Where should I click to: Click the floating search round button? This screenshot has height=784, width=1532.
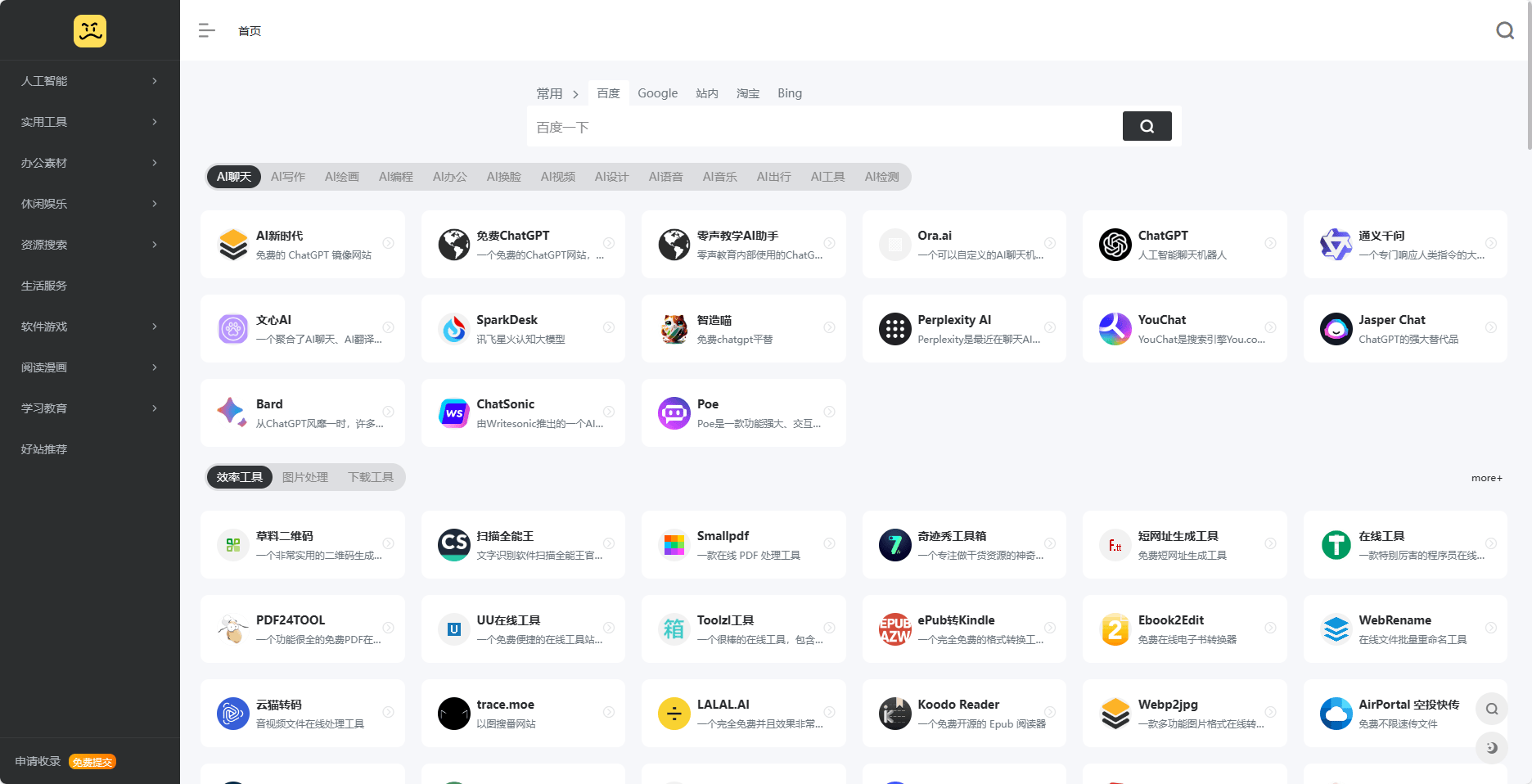(1491, 709)
